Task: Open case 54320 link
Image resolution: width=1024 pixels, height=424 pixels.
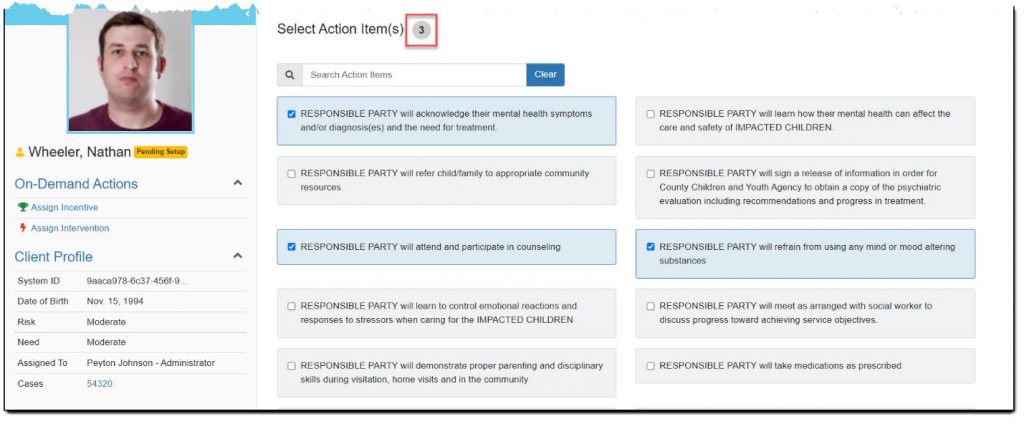Action: (100, 383)
